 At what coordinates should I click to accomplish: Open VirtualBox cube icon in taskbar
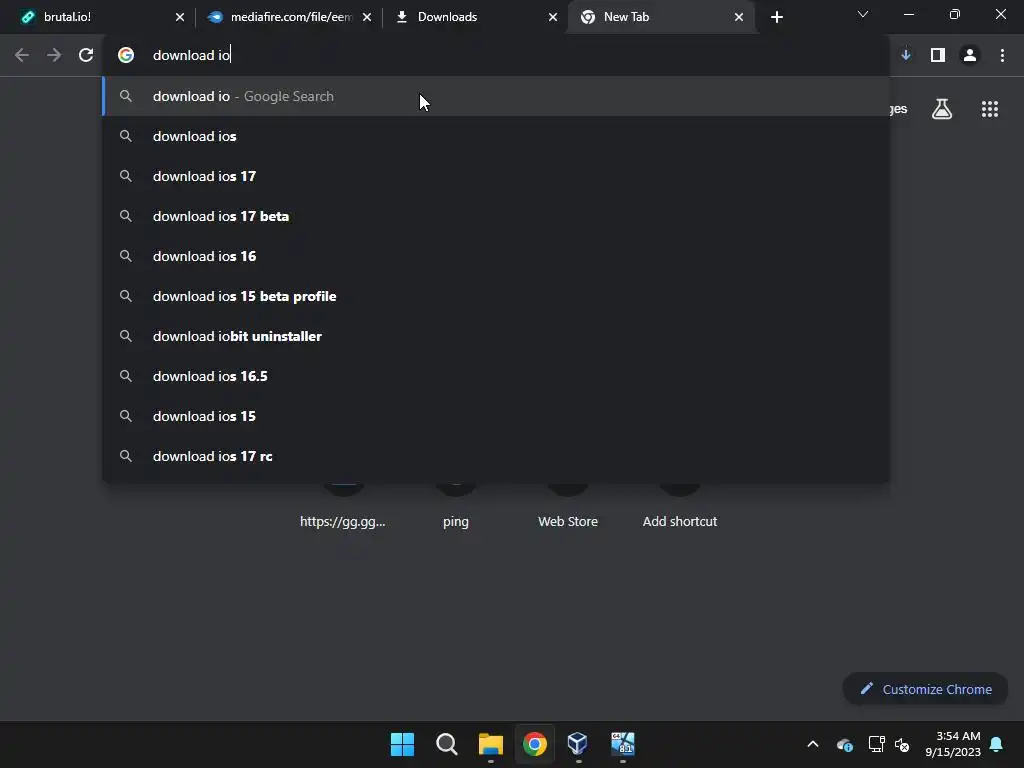(x=578, y=744)
